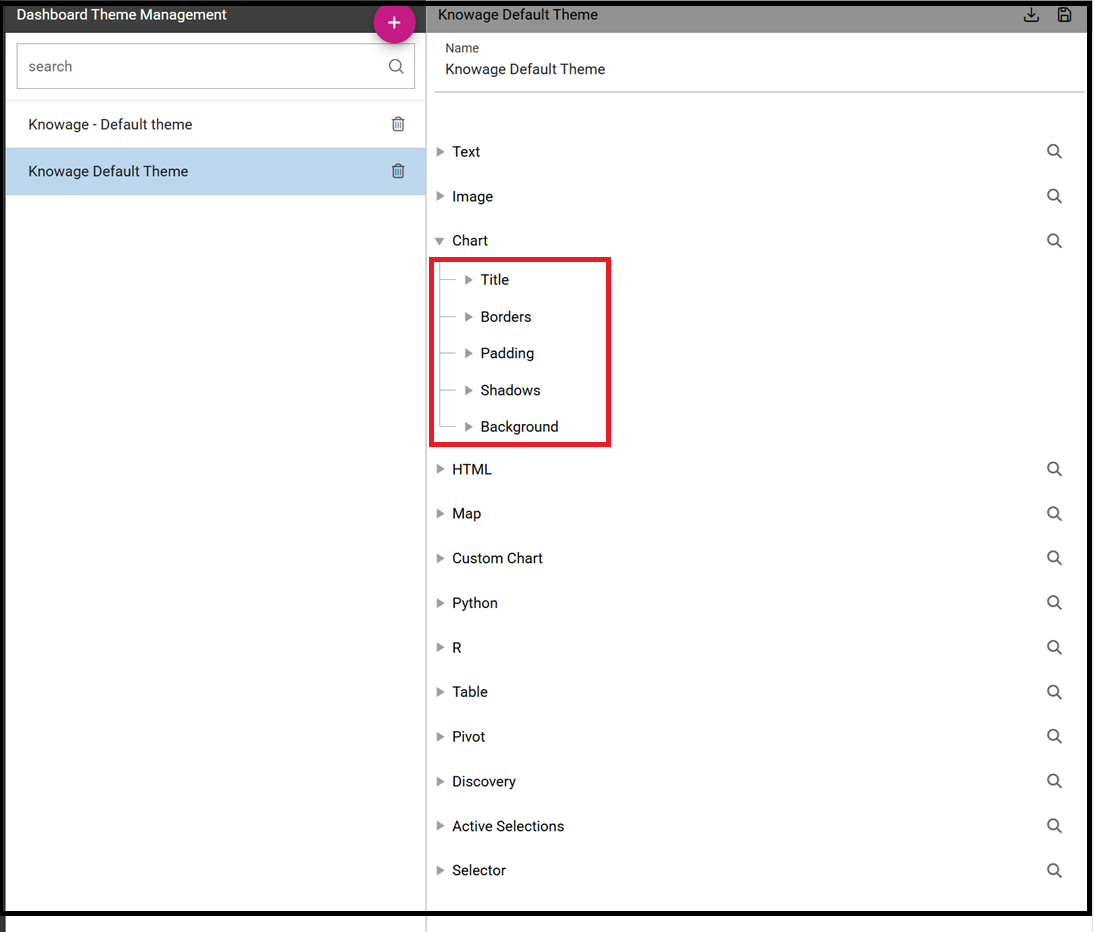Click the magnifier icon in the Active Selections row
The image size is (1095, 932).
[x=1054, y=826]
